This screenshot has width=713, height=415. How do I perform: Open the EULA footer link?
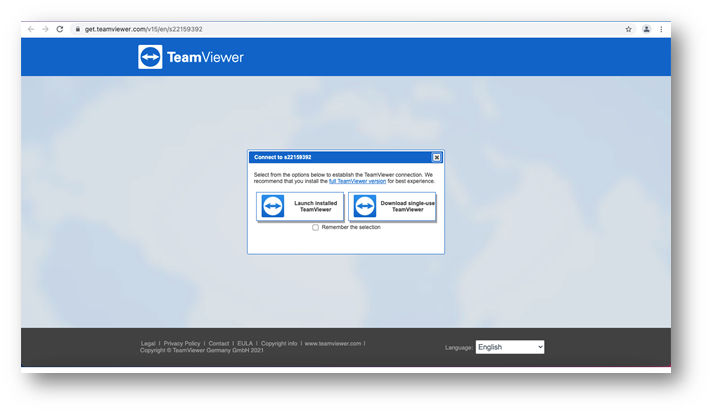tap(245, 344)
